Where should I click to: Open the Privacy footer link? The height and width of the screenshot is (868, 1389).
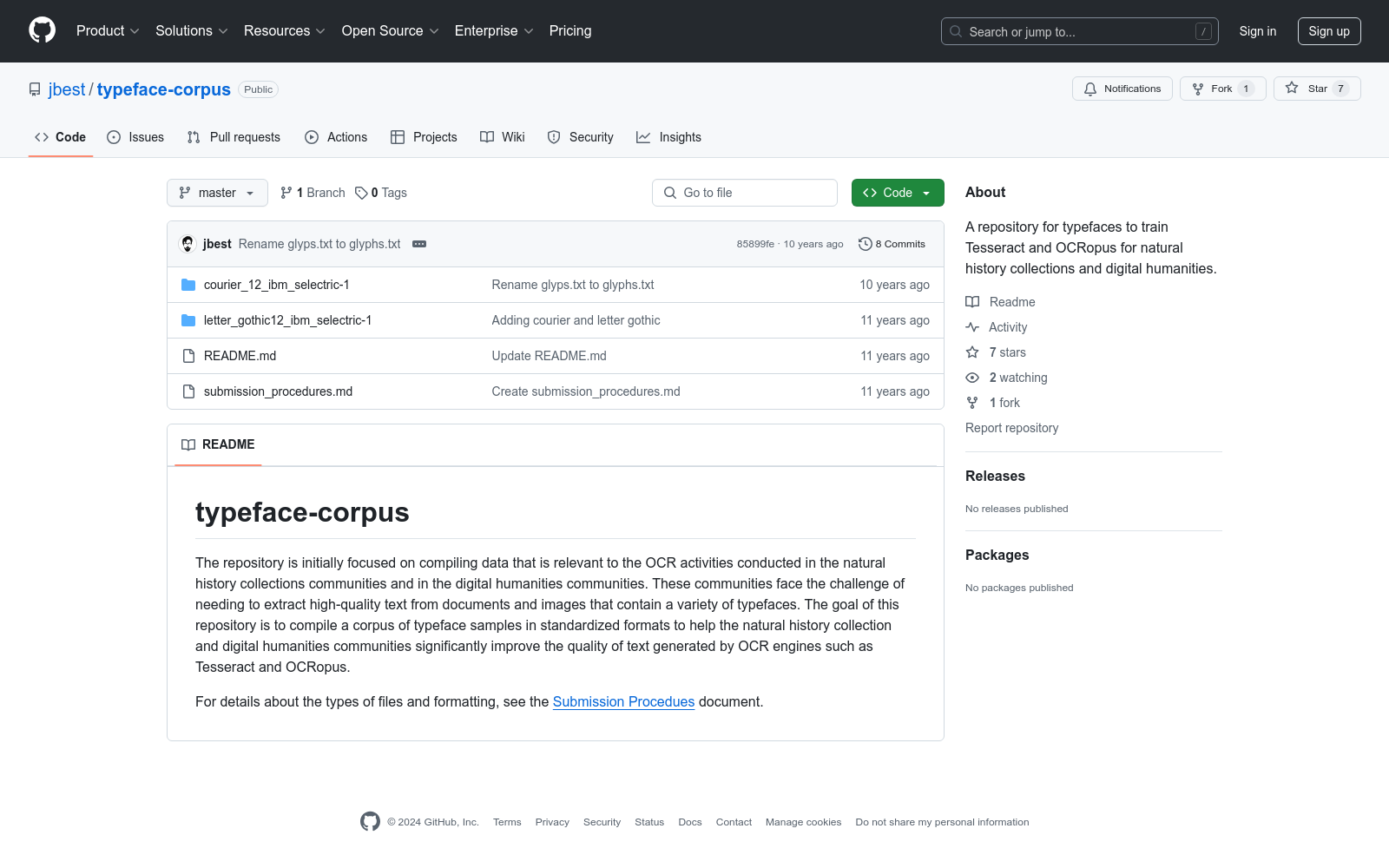552,822
